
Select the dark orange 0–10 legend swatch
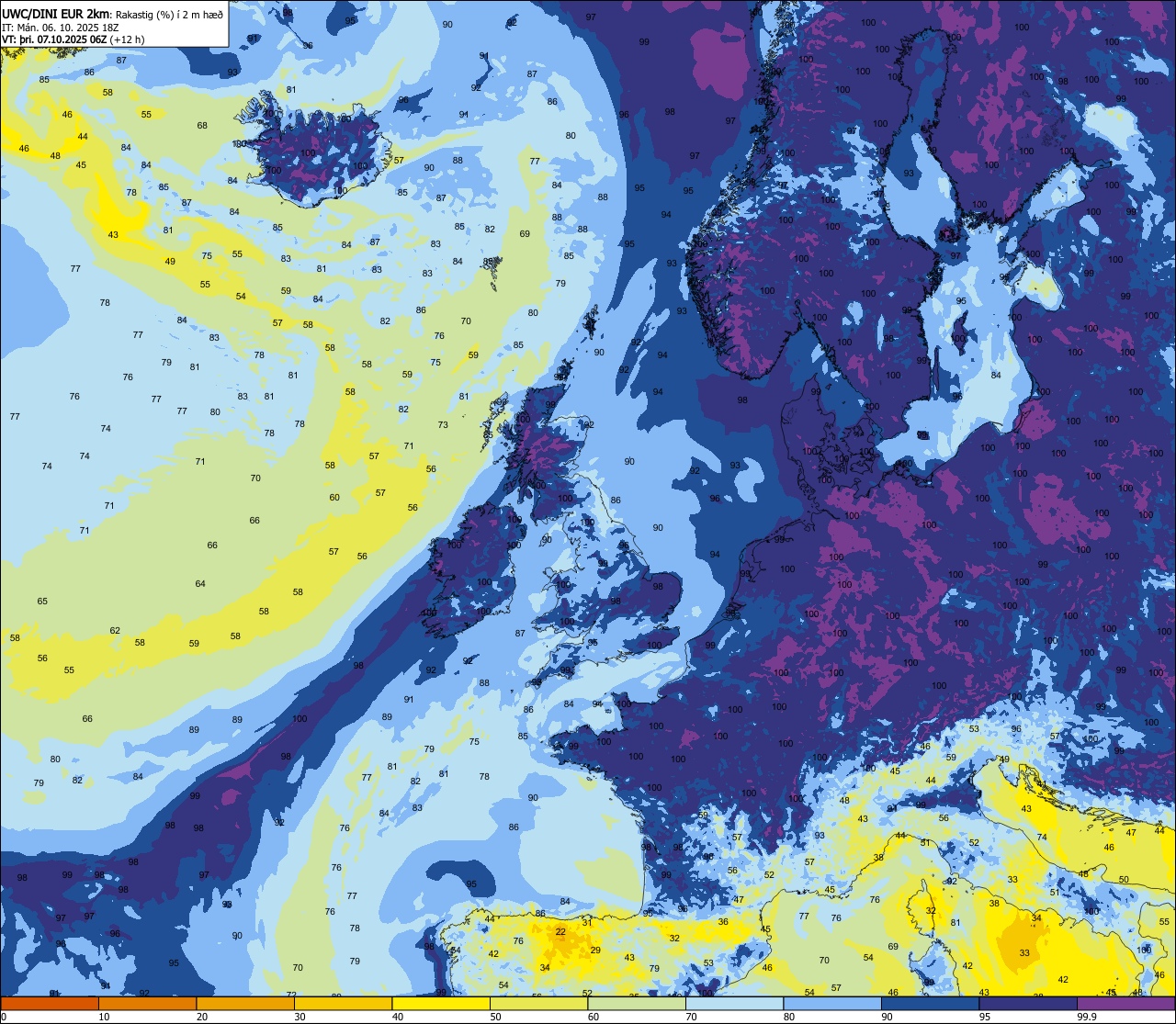tap(50, 1003)
